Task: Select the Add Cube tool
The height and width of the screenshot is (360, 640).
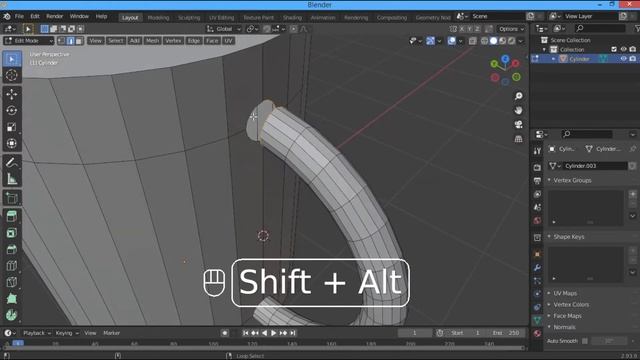Action: tap(11, 198)
